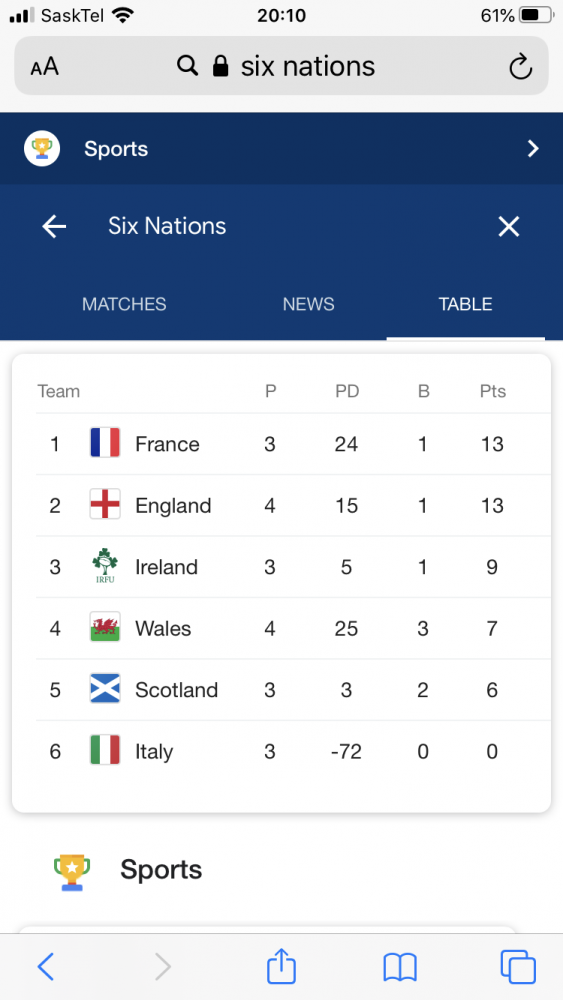The width and height of the screenshot is (563, 1000).
Task: Tap the Safari share icon
Action: point(281,966)
